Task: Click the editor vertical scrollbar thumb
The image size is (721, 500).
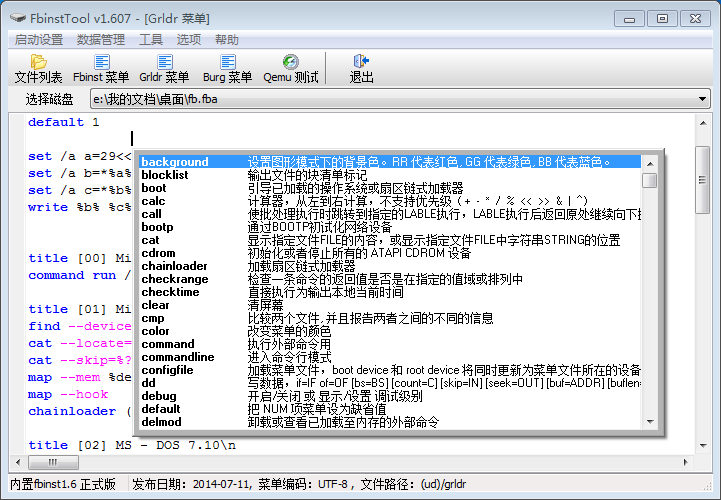Action: coord(703,180)
